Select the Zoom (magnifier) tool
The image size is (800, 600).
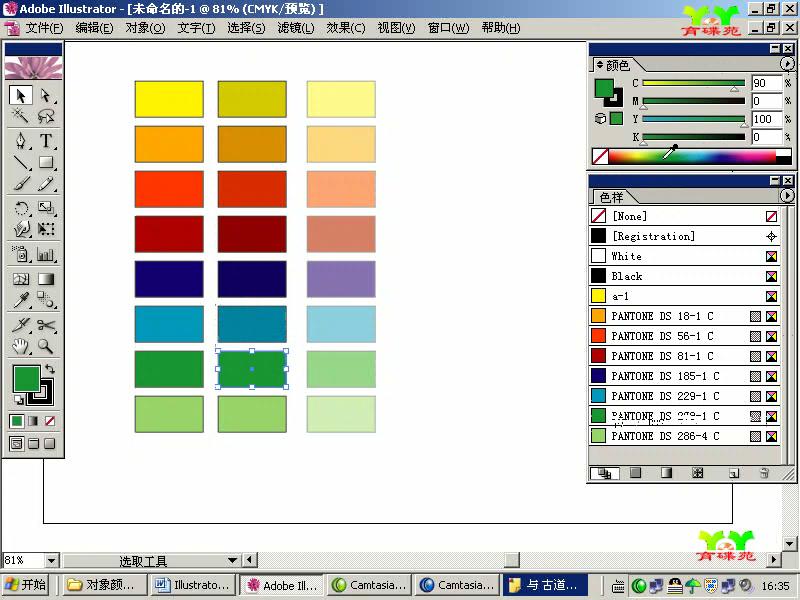pyautogui.click(x=45, y=346)
